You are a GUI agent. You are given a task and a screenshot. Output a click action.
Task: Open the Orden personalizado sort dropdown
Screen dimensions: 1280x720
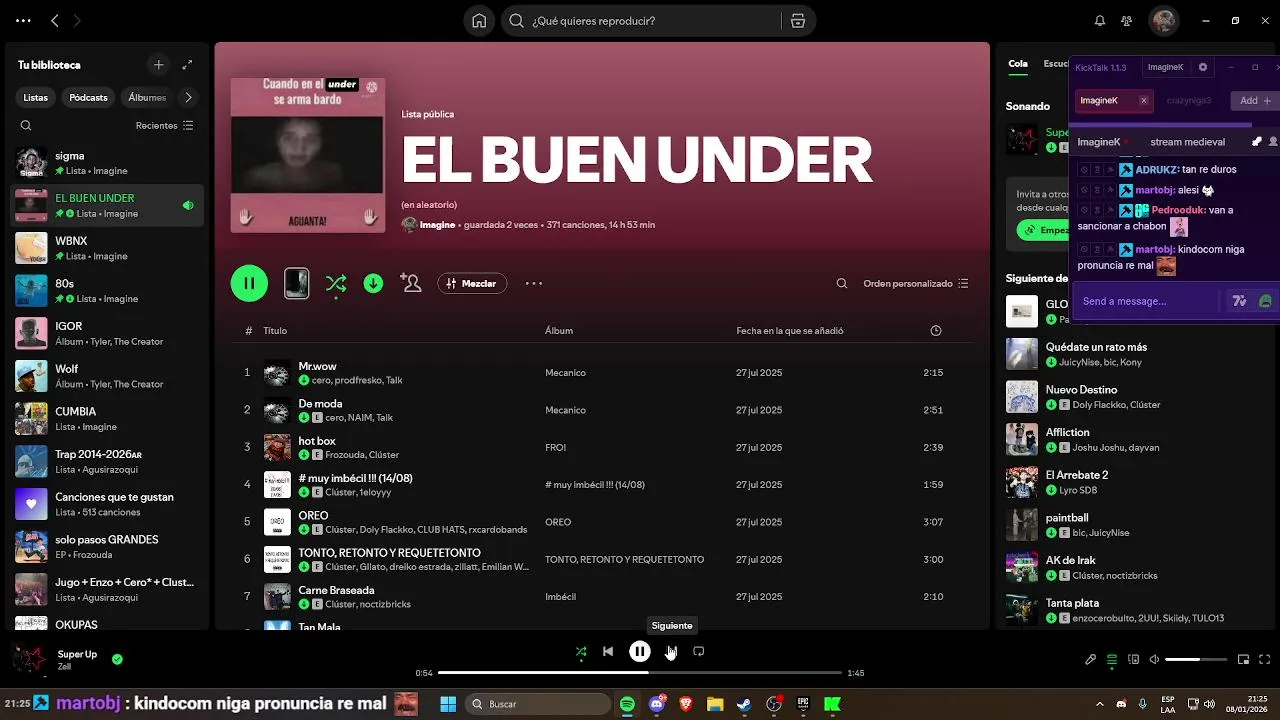(916, 284)
